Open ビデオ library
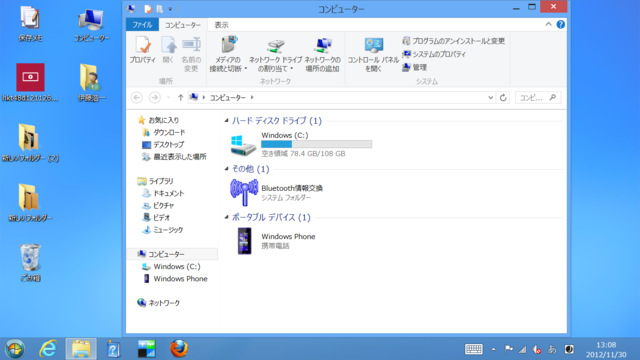 pyautogui.click(x=156, y=218)
